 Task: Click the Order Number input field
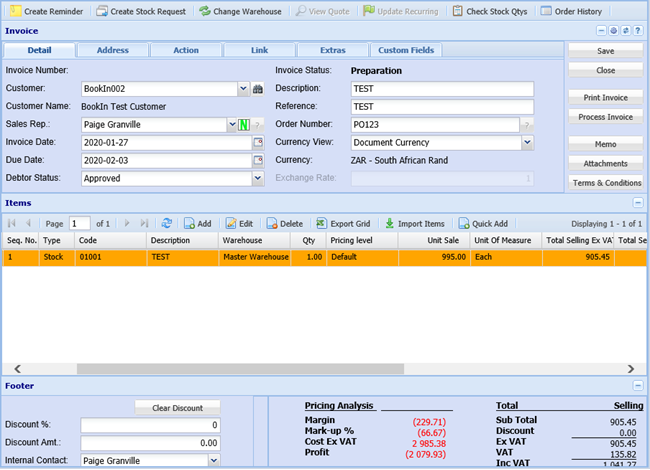click(x=434, y=125)
